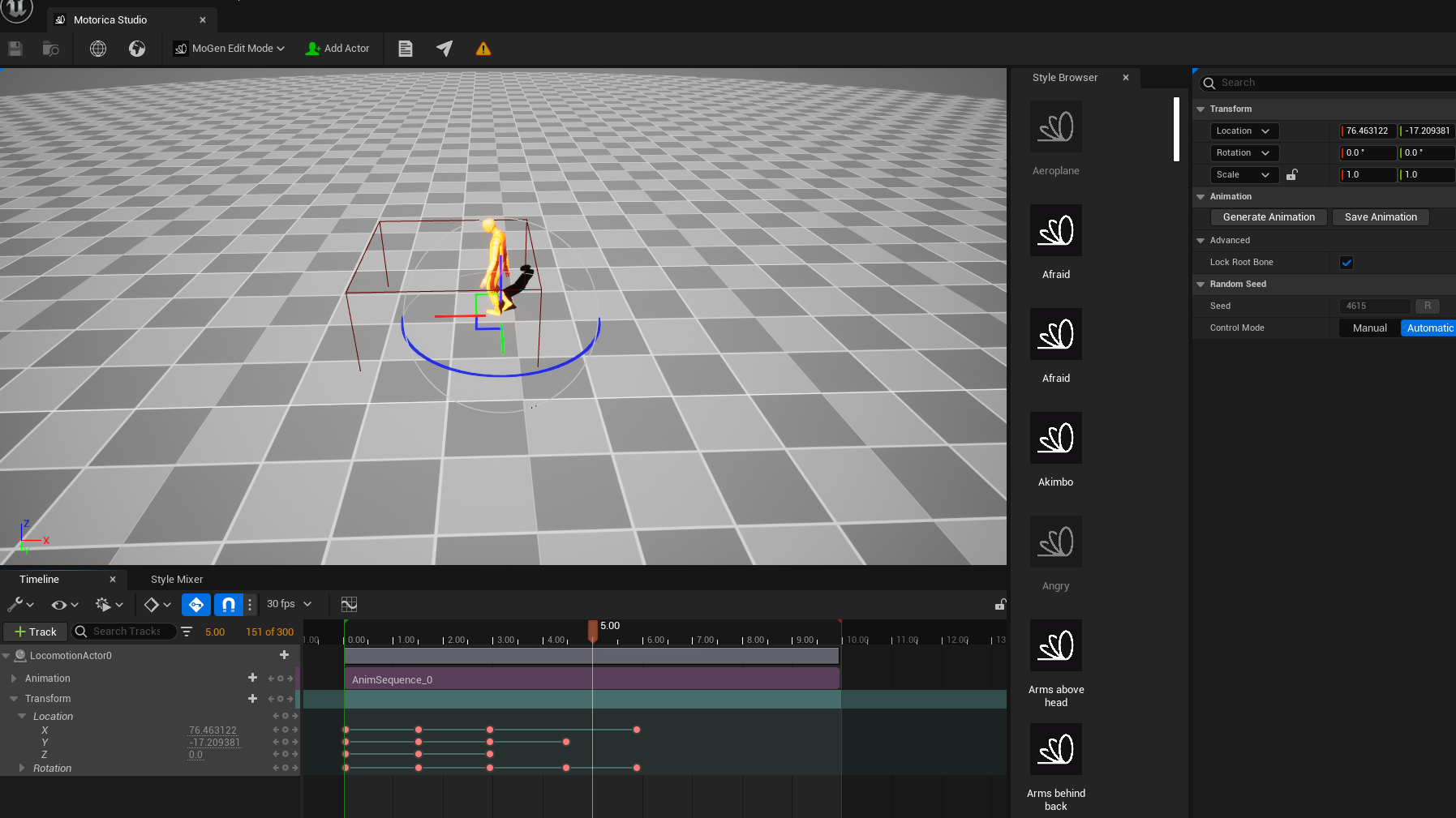Select the Akimbo style thumbnail
This screenshot has width=1456, height=818.
pyautogui.click(x=1056, y=438)
